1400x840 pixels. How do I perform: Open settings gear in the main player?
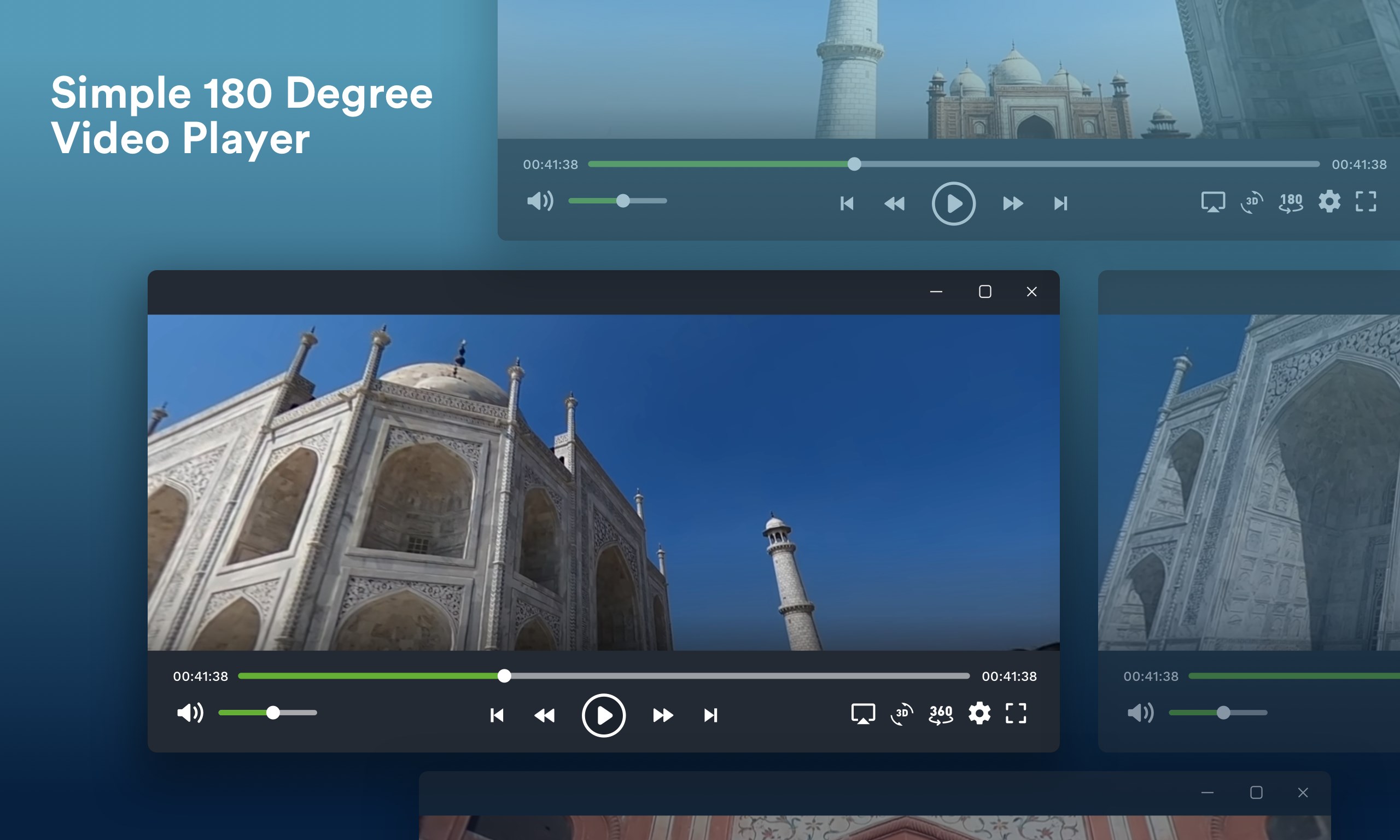click(x=979, y=713)
